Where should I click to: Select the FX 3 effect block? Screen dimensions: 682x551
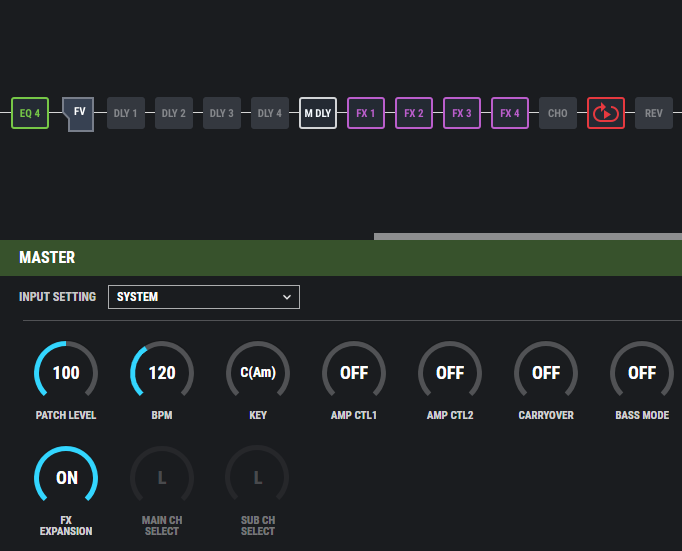click(x=462, y=113)
